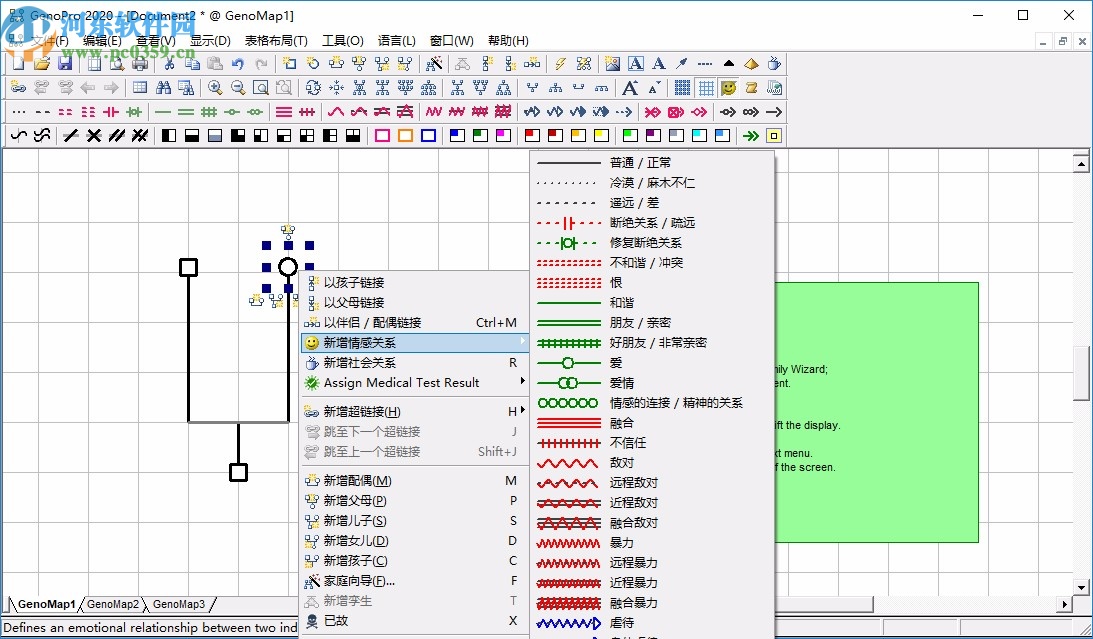
Task: Click the Zoom In magnifier icon
Action: point(216,87)
